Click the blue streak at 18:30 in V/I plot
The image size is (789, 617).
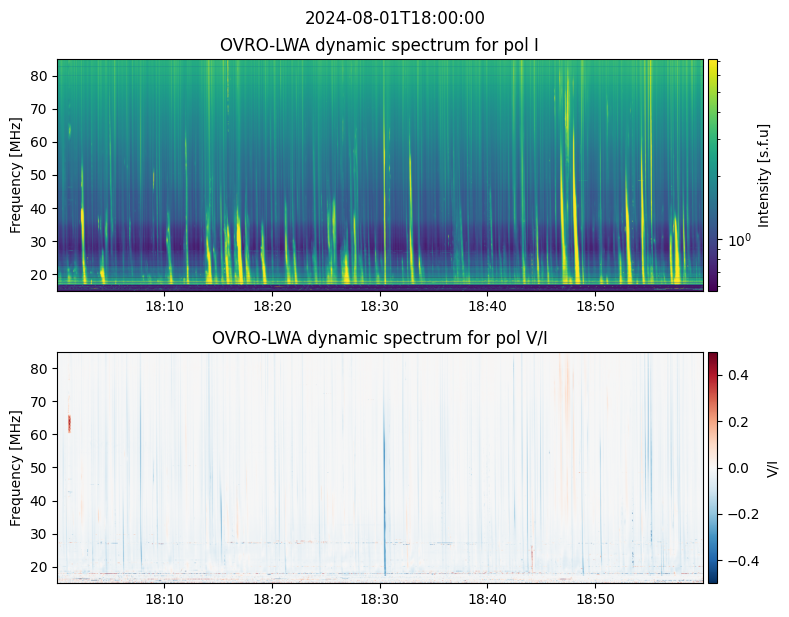click(383, 480)
